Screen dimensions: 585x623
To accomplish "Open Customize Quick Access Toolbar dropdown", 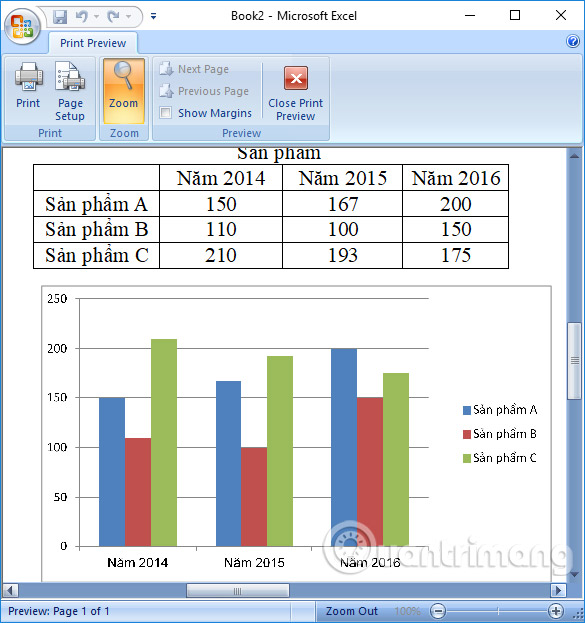I will coord(153,16).
